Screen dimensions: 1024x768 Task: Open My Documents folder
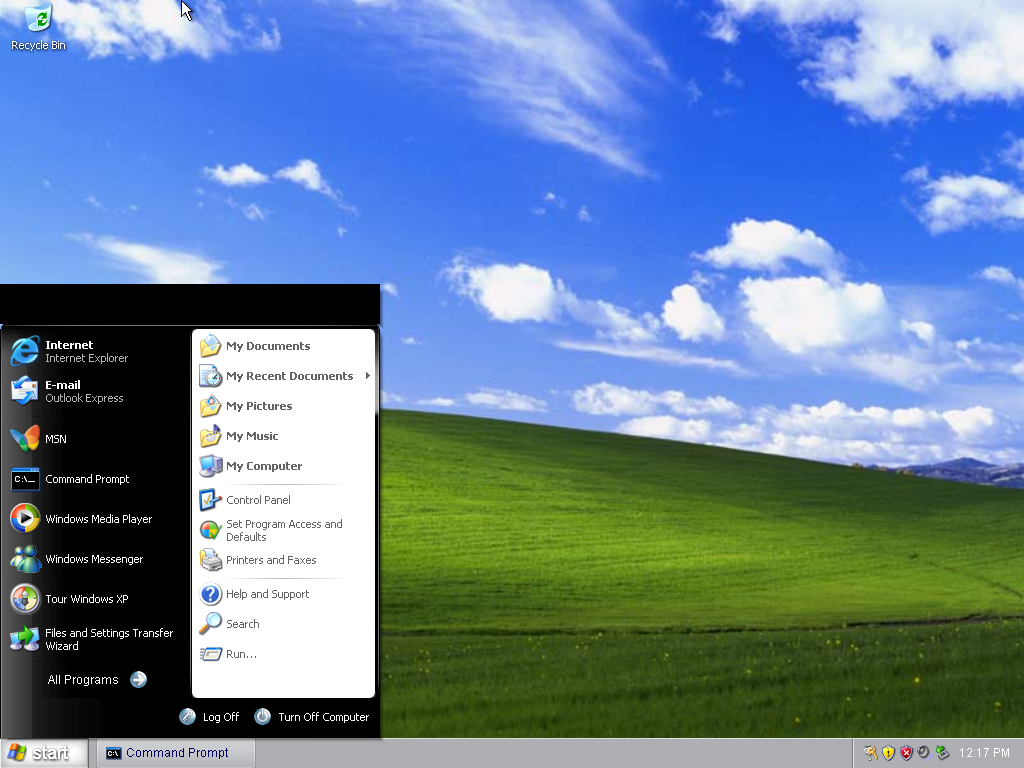point(285,346)
